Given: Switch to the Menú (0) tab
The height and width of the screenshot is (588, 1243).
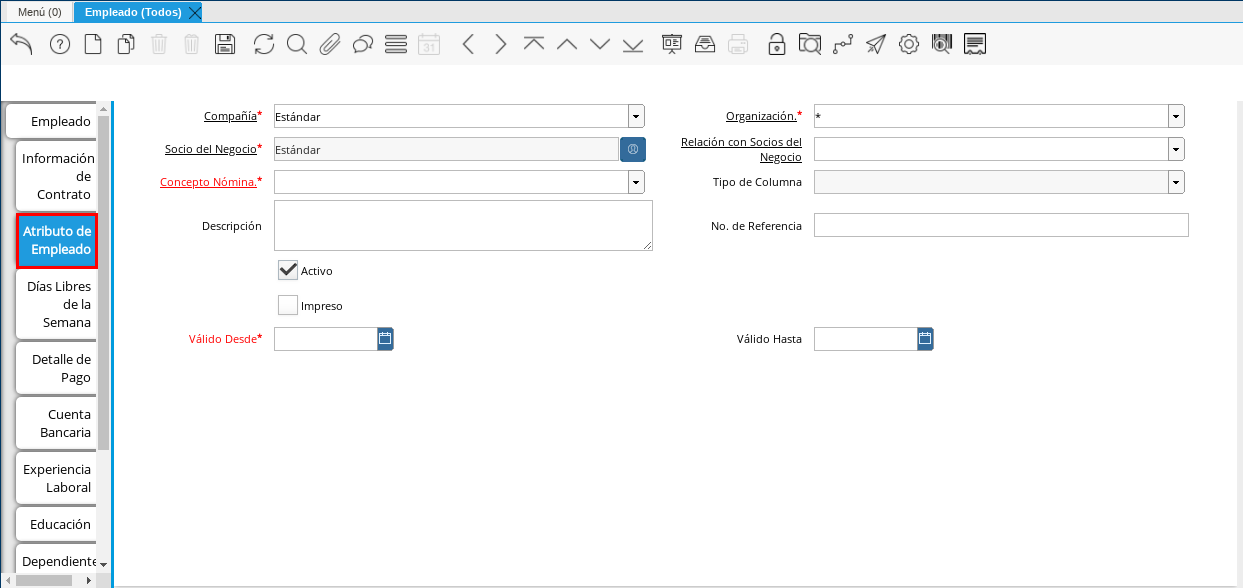Looking at the screenshot, I should click(x=39, y=12).
